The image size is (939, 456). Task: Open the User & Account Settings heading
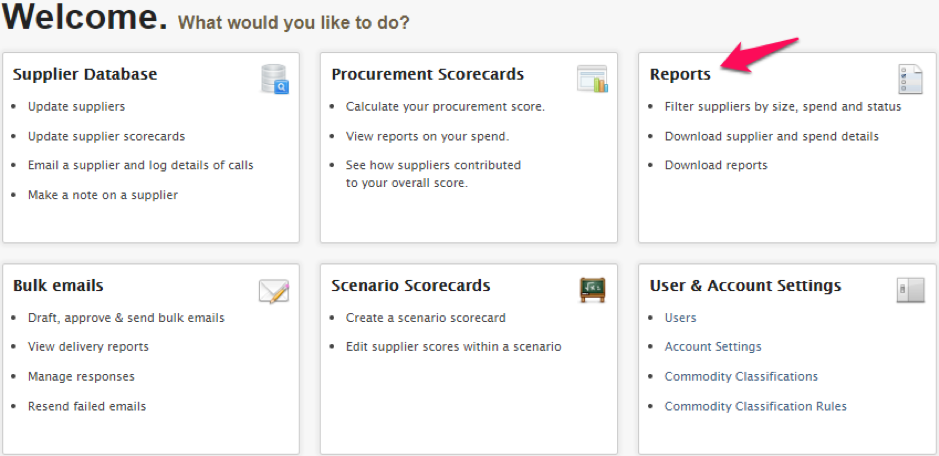coord(746,285)
